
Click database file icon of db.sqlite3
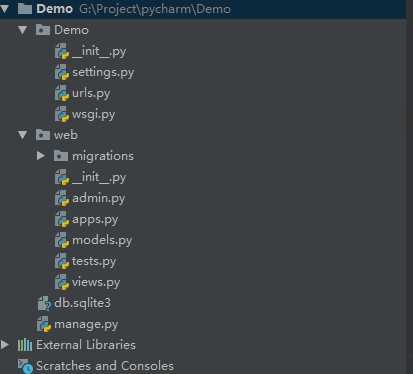[x=44, y=303]
